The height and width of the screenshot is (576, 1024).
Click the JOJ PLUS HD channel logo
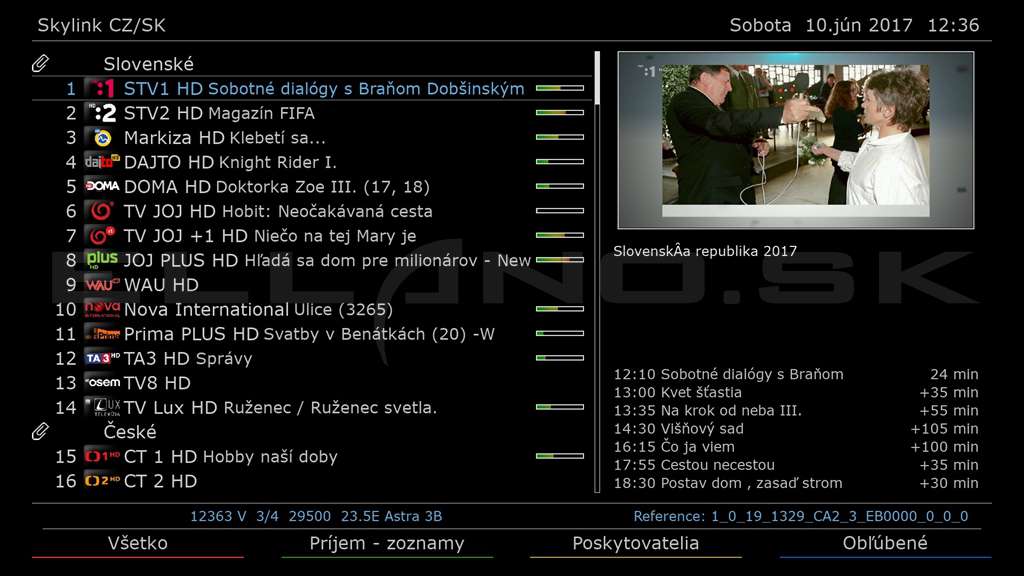102,260
